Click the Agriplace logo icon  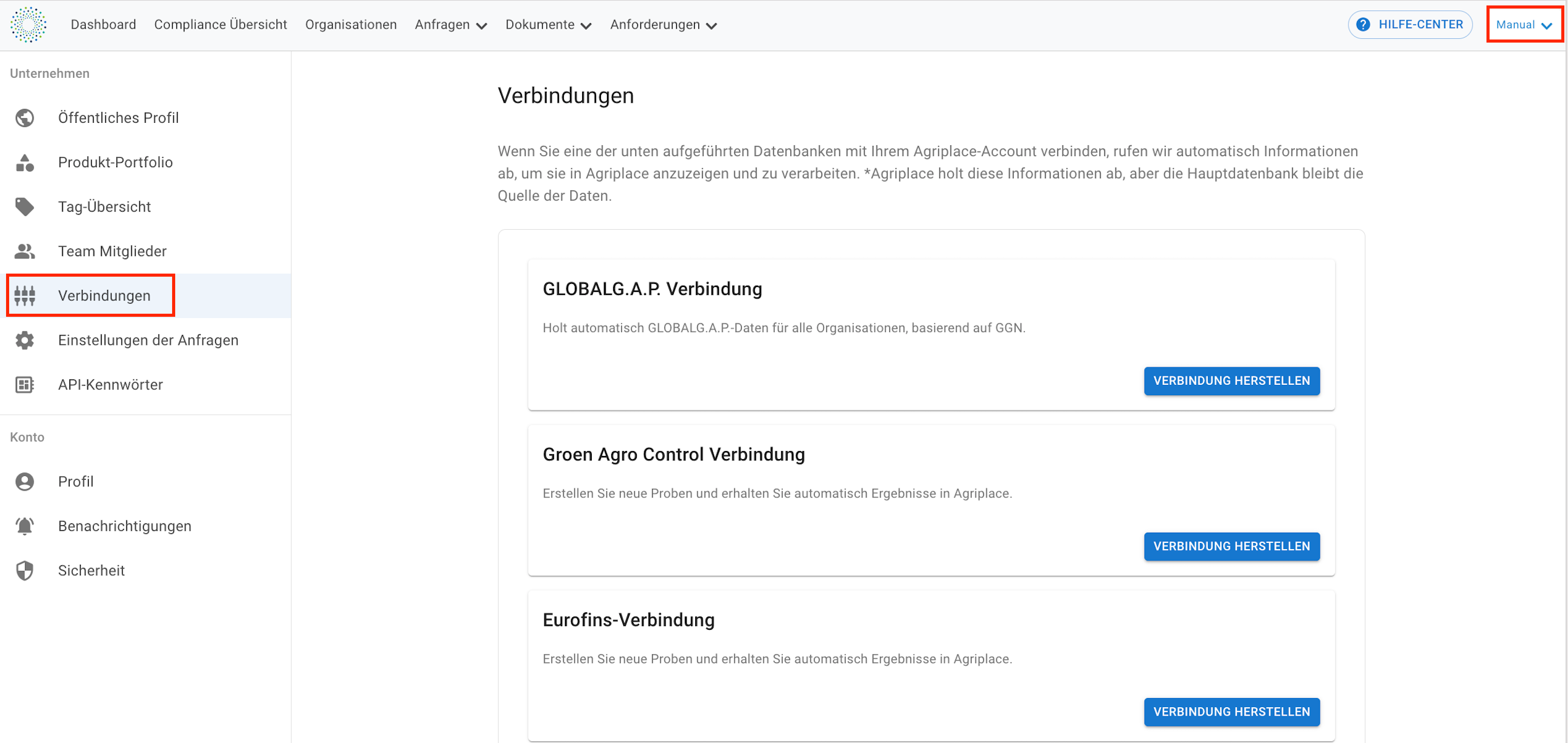[x=28, y=25]
